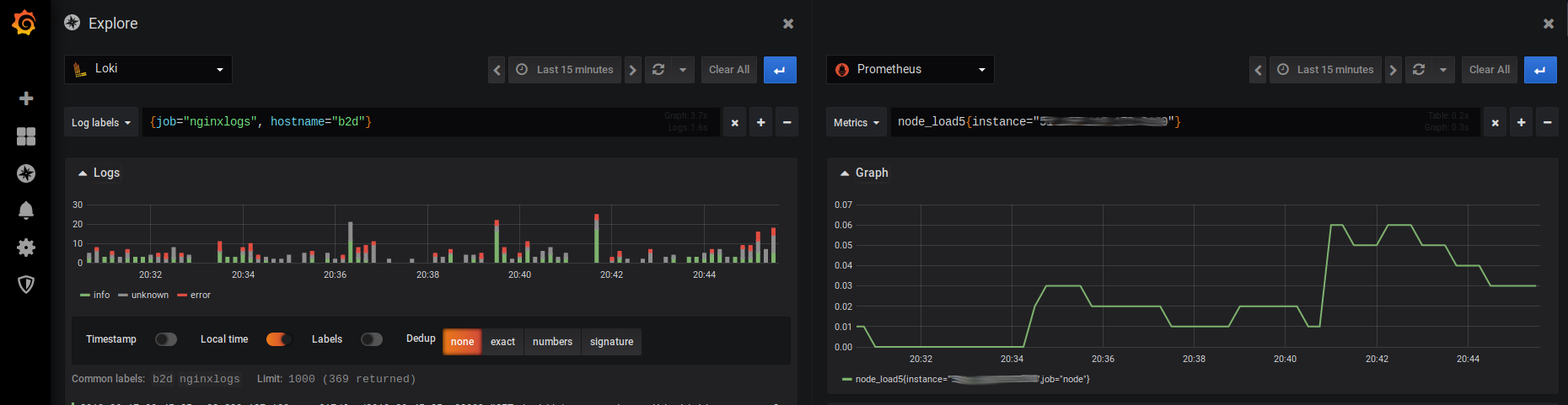Open the Dashboards grid icon in sidebar
1568x405 pixels.
click(x=26, y=136)
